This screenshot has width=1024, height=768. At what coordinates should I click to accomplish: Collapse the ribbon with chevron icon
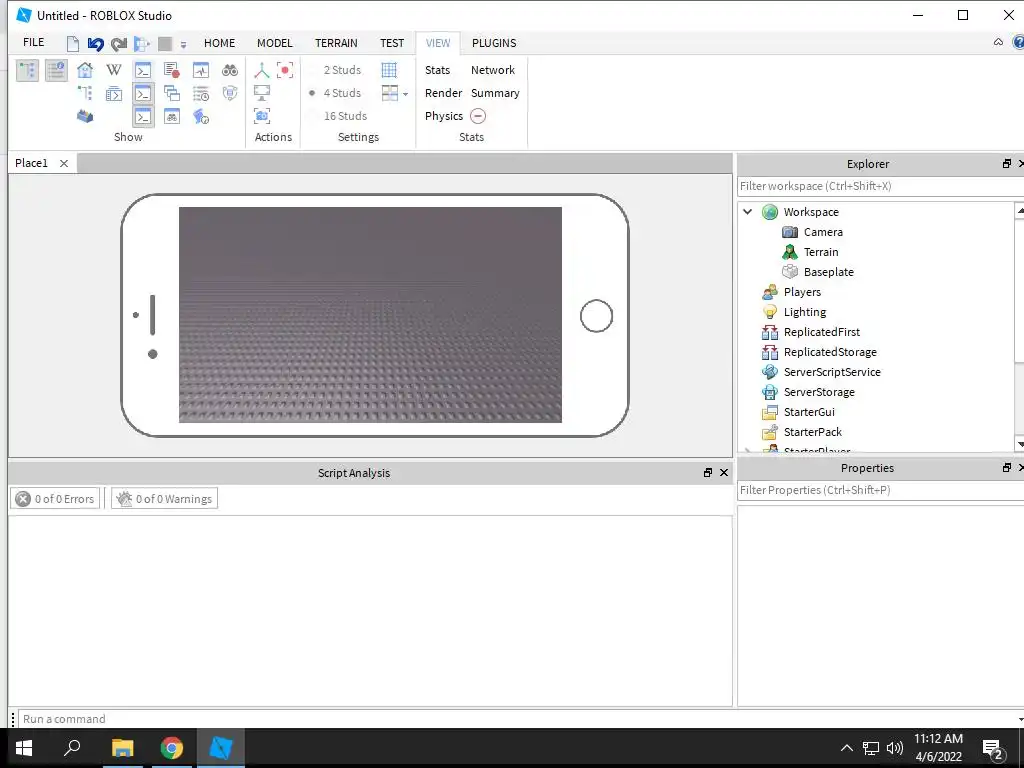(x=998, y=42)
